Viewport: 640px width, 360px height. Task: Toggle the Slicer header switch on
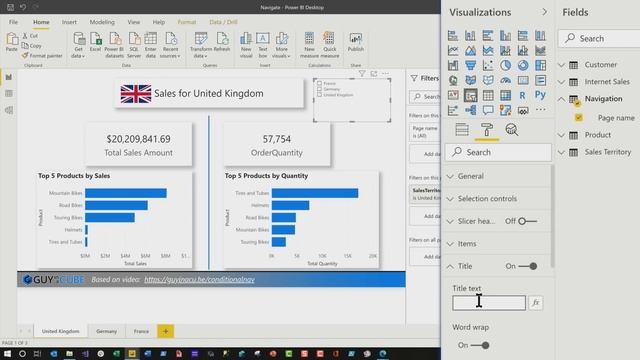(527, 221)
